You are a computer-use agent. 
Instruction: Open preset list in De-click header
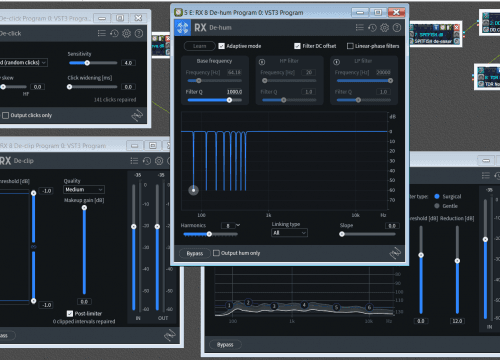pos(102,33)
